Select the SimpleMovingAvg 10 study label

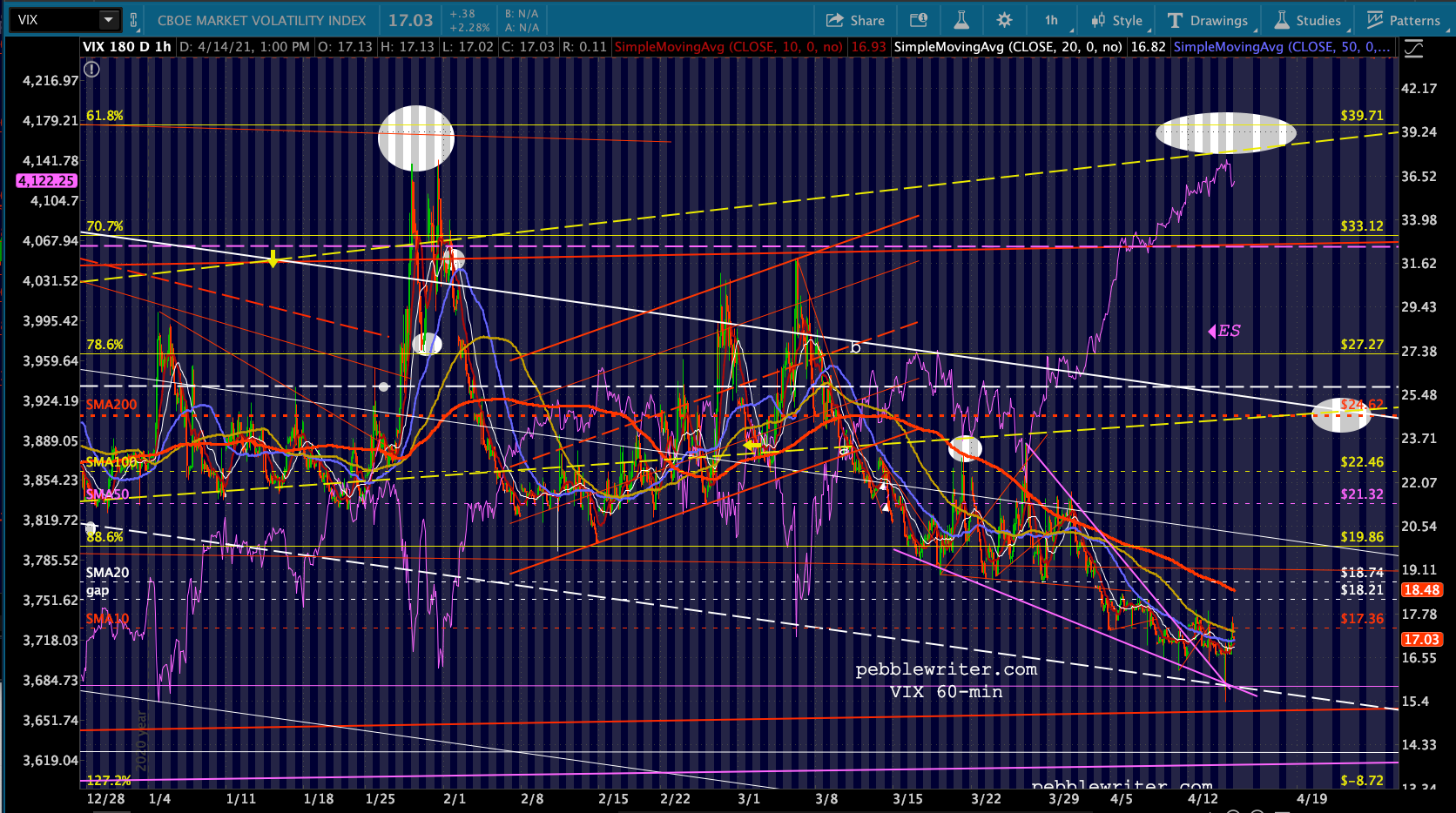pos(728,47)
